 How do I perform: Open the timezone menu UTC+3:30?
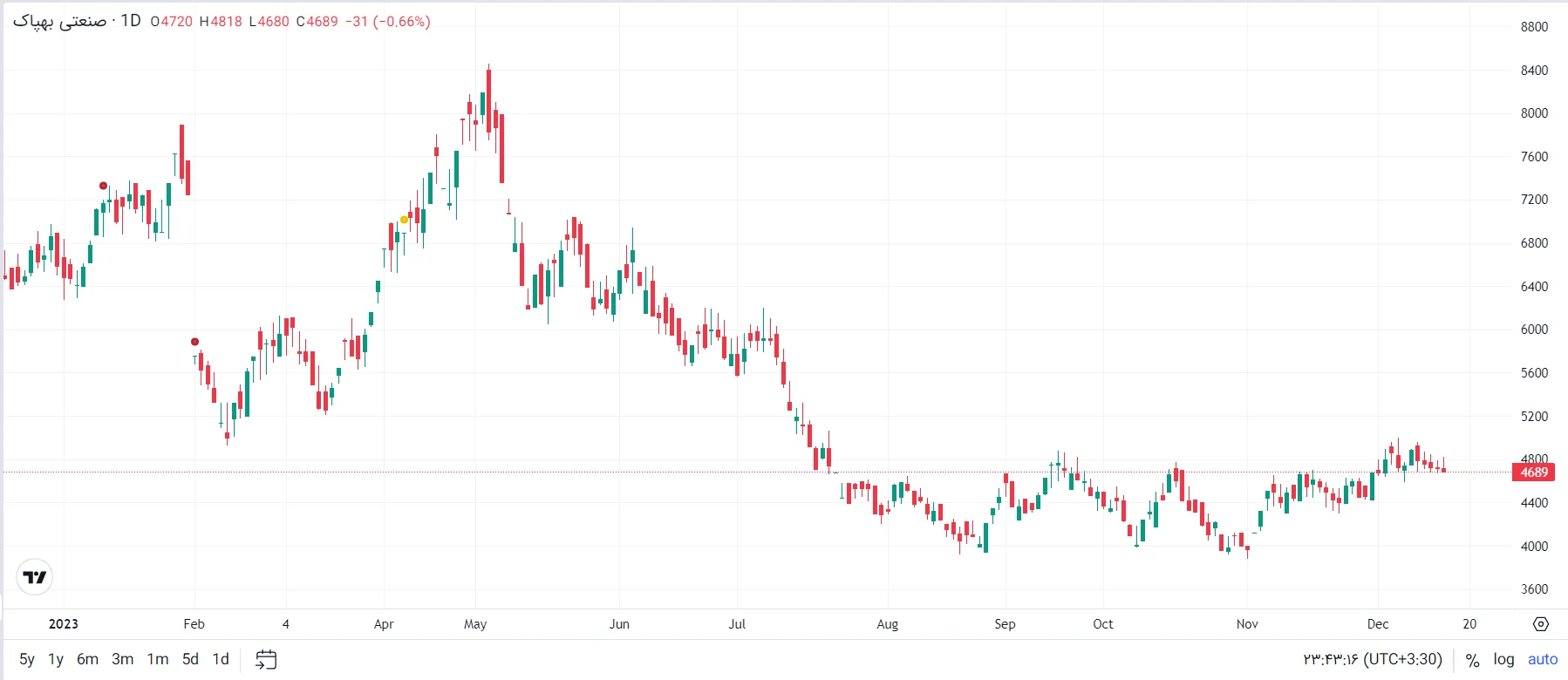(1373, 659)
